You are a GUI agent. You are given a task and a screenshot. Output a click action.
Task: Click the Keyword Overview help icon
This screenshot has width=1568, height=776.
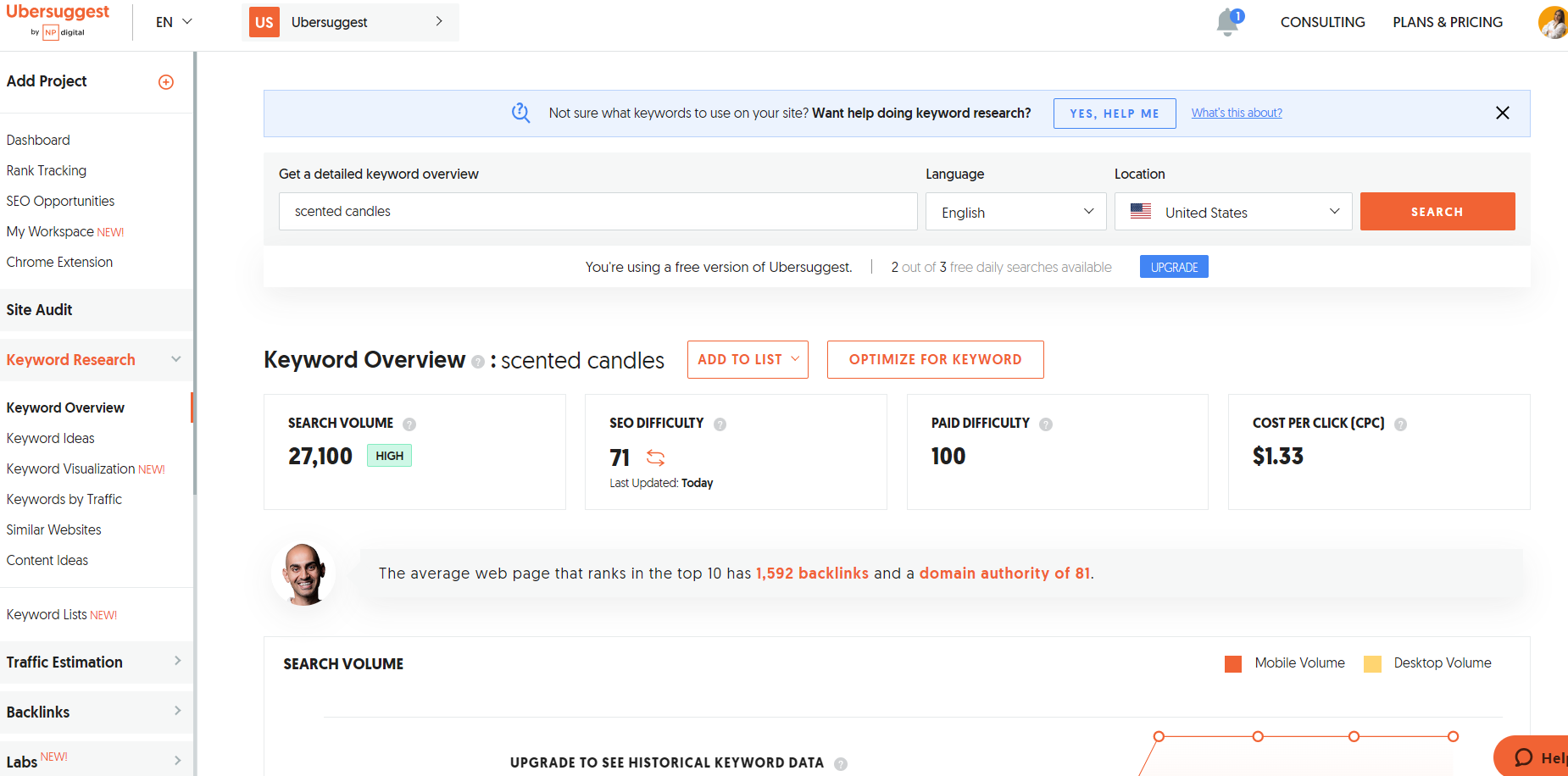pyautogui.click(x=478, y=362)
